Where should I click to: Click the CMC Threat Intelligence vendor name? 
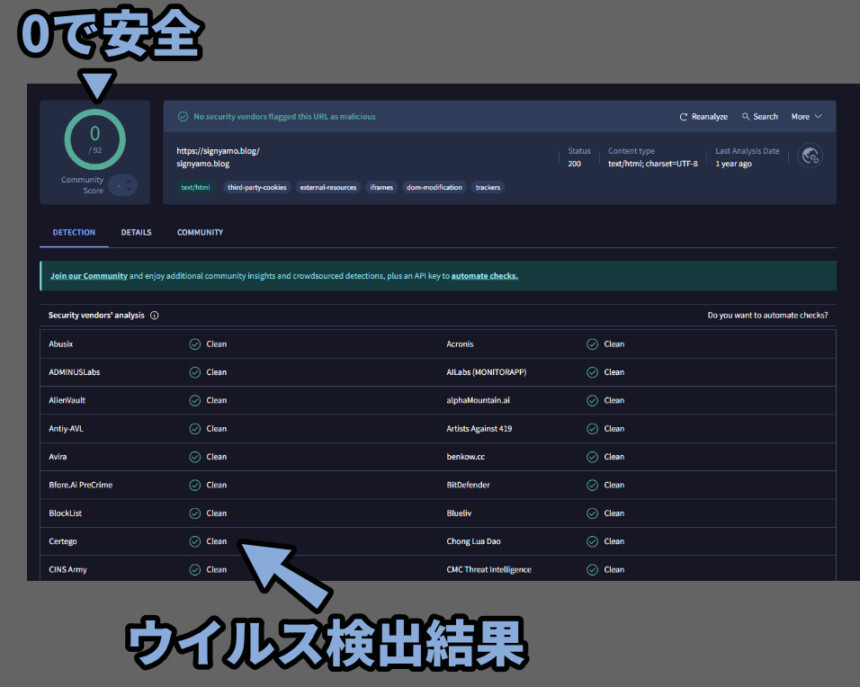489,570
